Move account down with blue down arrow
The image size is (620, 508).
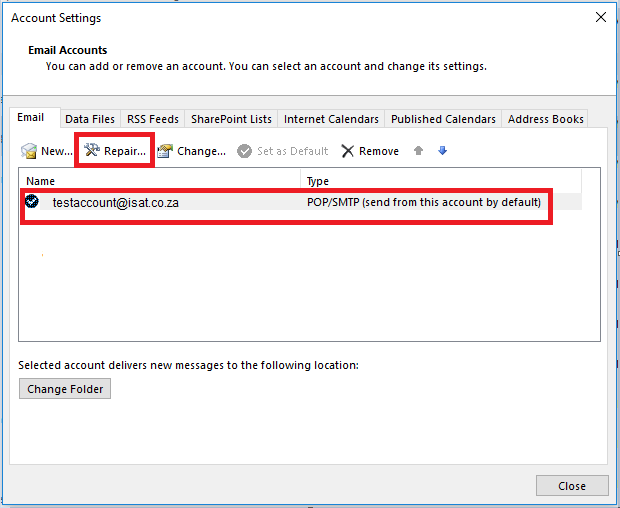click(442, 151)
